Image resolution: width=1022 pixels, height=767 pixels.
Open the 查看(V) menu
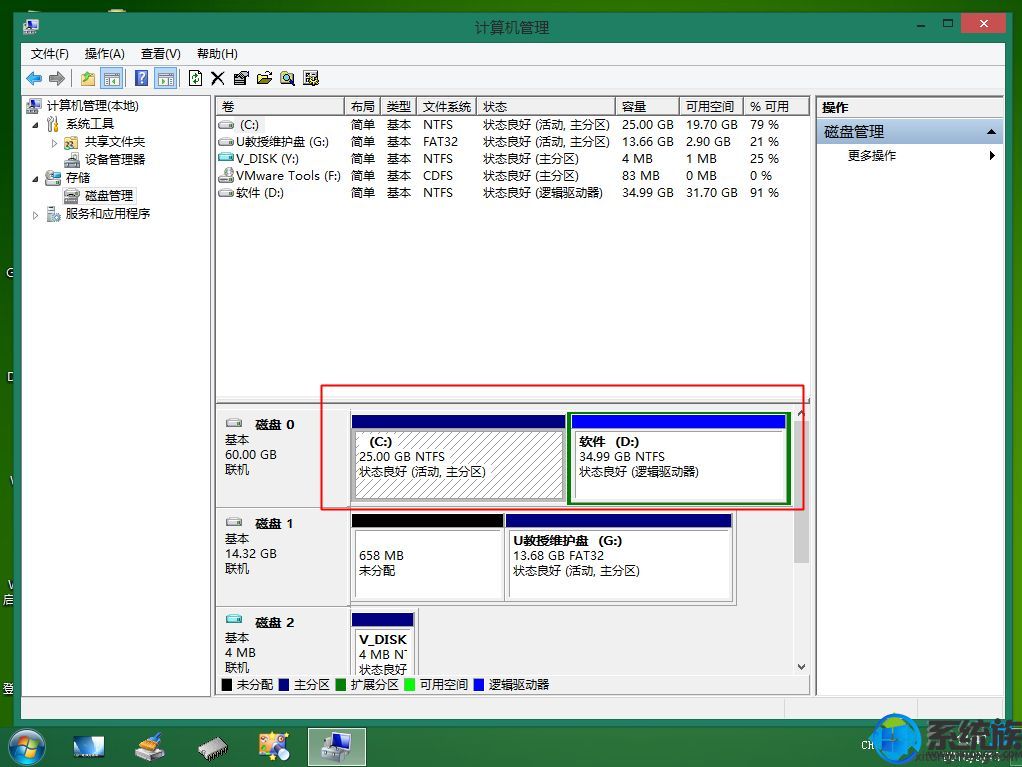(160, 53)
